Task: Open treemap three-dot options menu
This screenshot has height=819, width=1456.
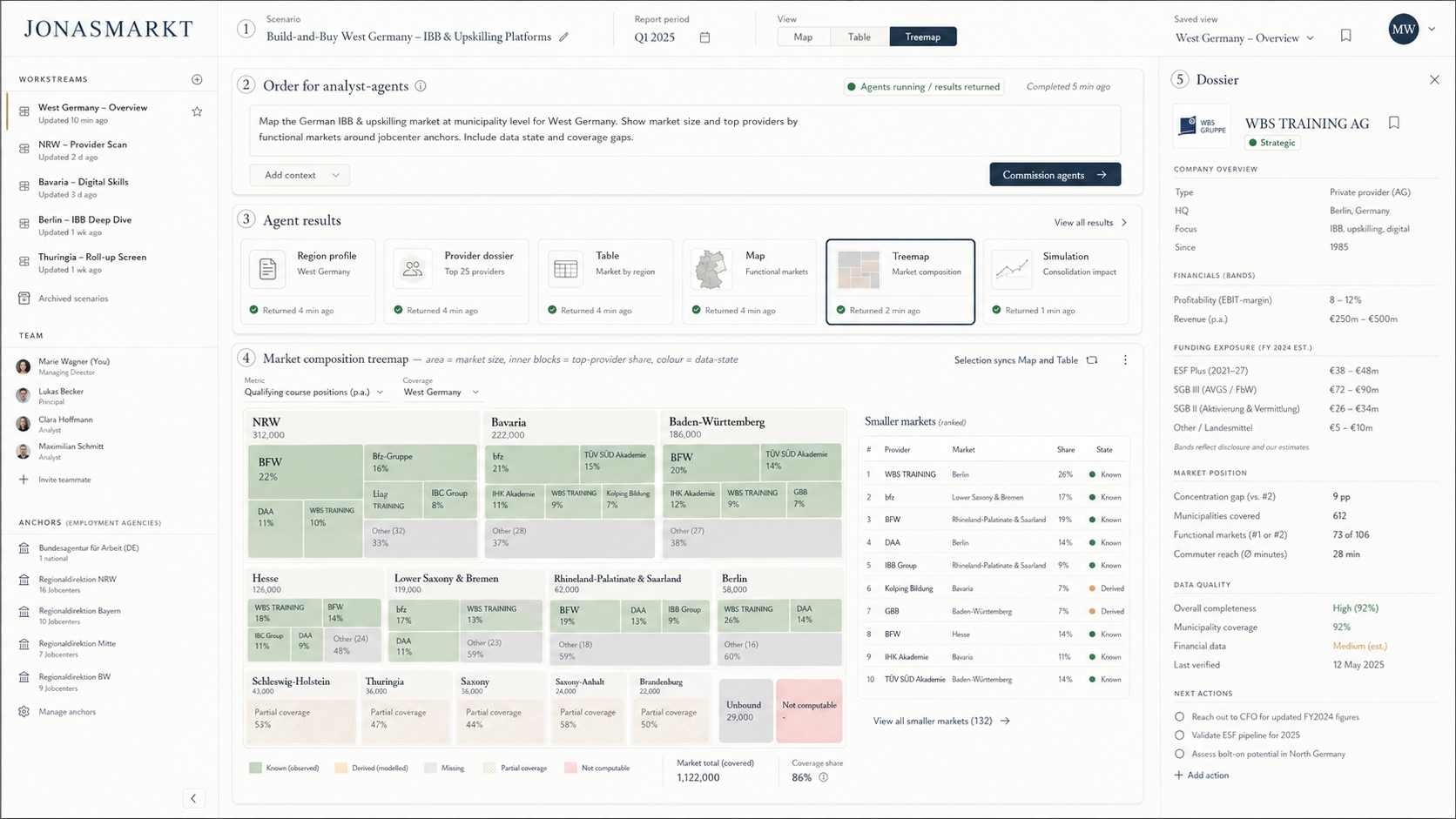Action: 1125,359
